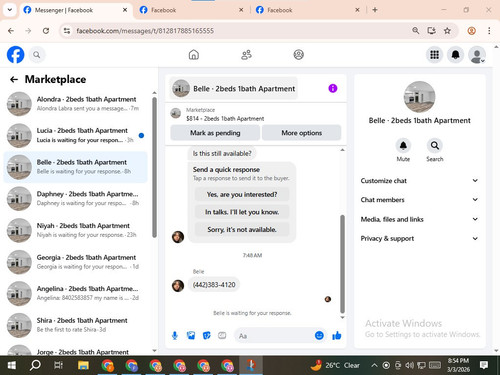Click back arrow next to Marketplace
The image size is (500, 375).
(14, 79)
